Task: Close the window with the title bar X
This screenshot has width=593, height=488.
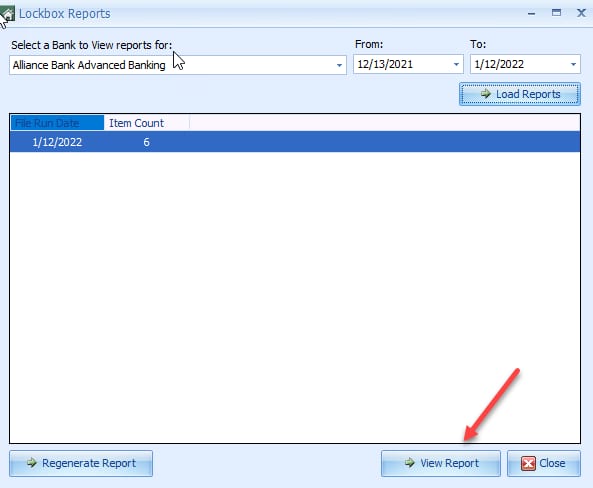Action: point(581,13)
